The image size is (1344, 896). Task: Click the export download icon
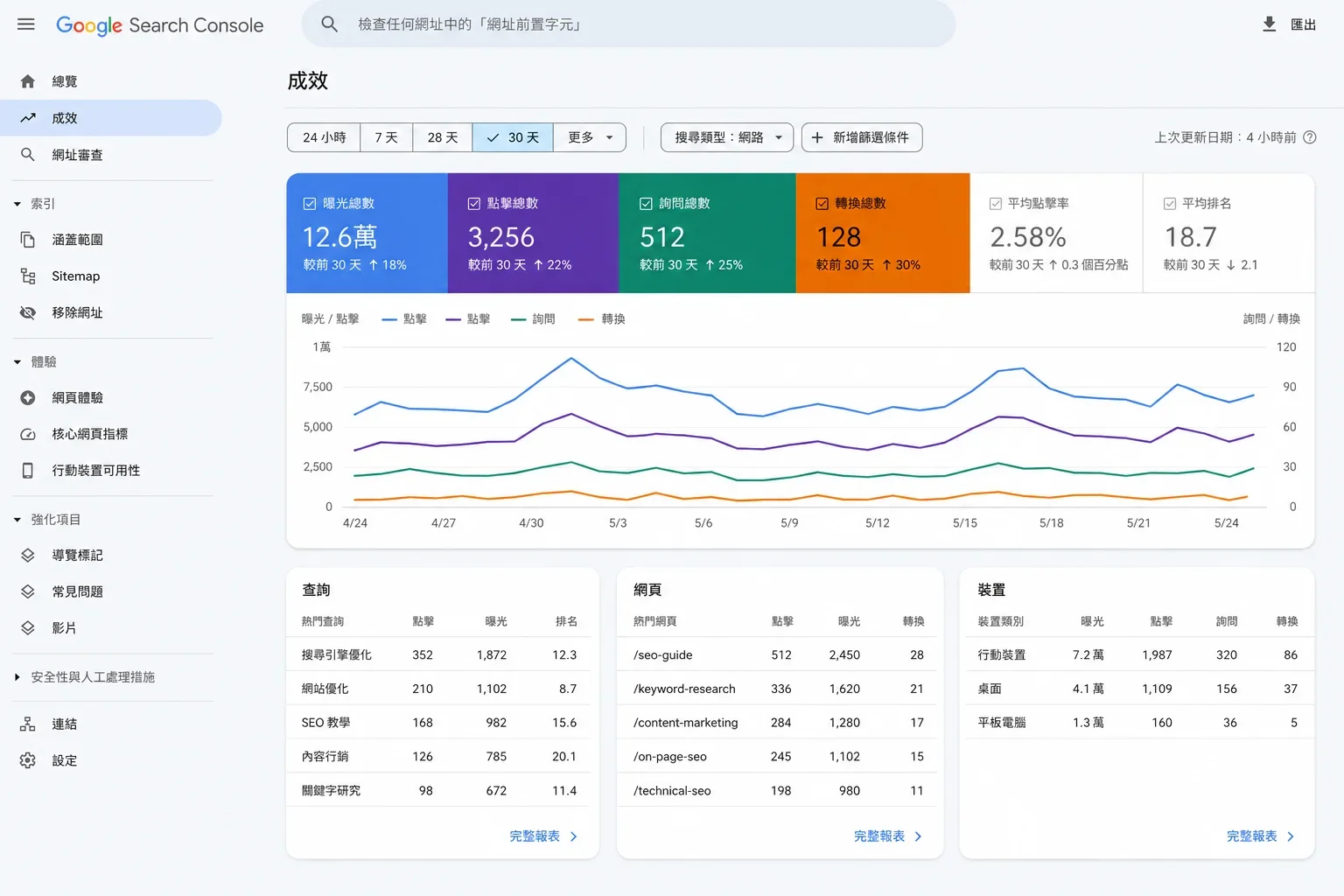tap(1269, 24)
